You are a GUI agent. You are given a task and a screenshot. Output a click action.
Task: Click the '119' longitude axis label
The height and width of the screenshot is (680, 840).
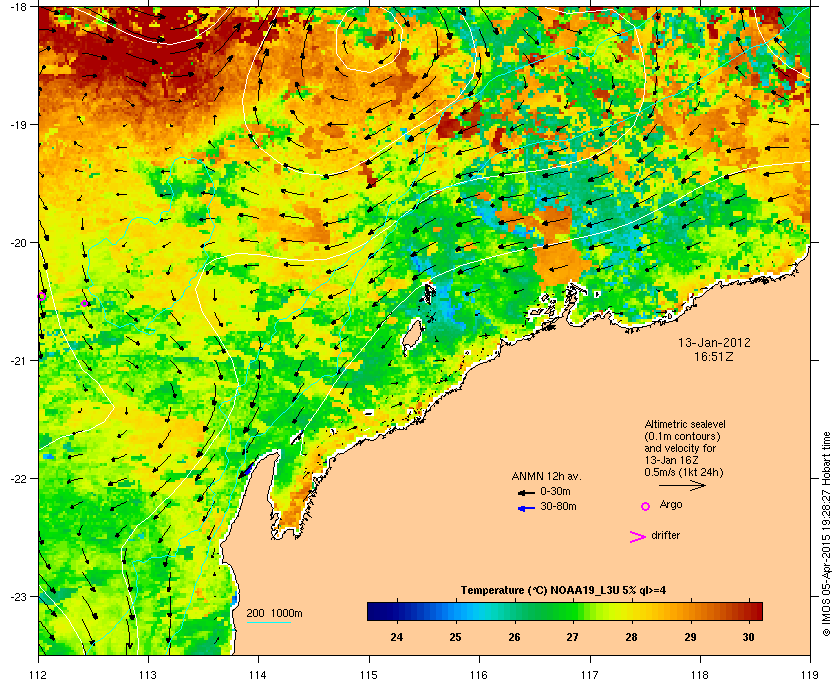[x=811, y=674]
